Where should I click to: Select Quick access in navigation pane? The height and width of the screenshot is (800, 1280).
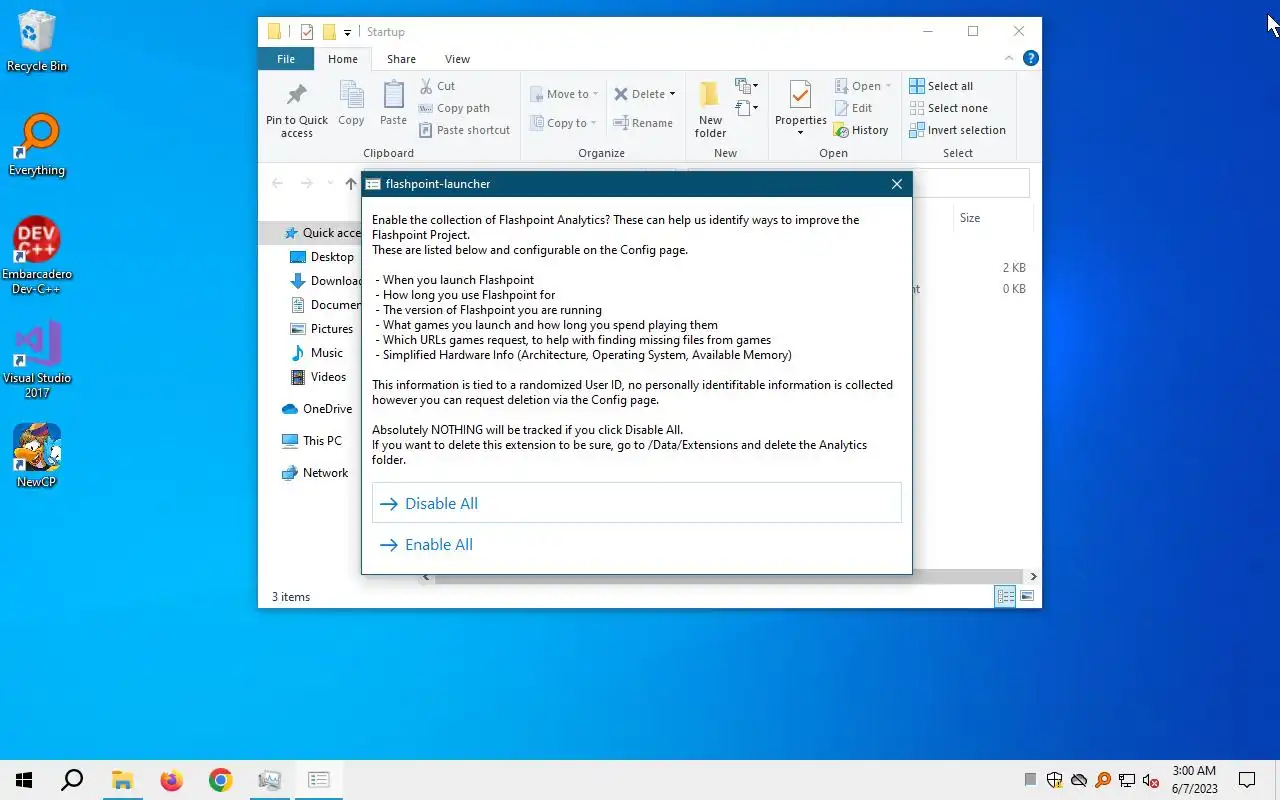pyautogui.click(x=322, y=233)
